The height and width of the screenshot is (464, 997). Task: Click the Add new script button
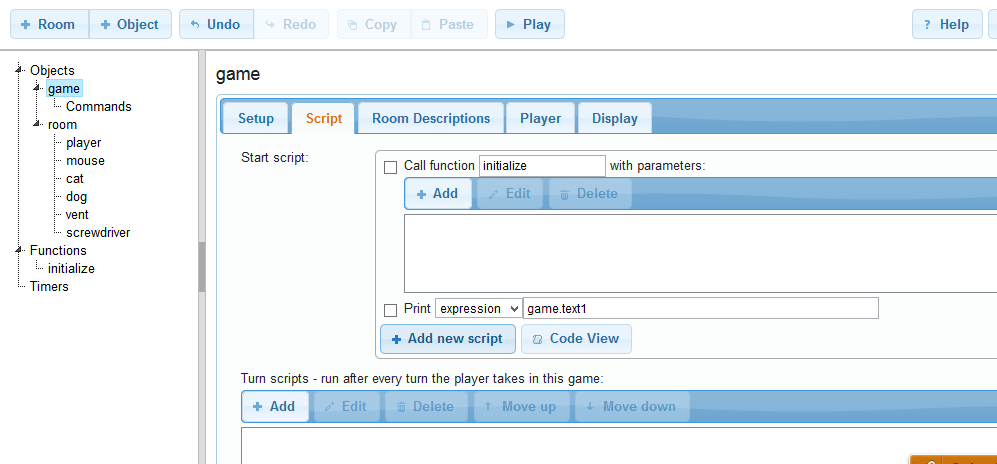(x=448, y=339)
